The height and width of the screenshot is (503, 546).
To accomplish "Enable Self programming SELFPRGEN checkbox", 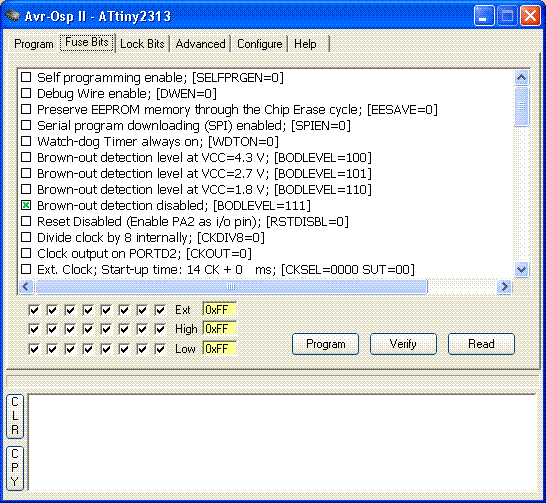I will click(26, 77).
